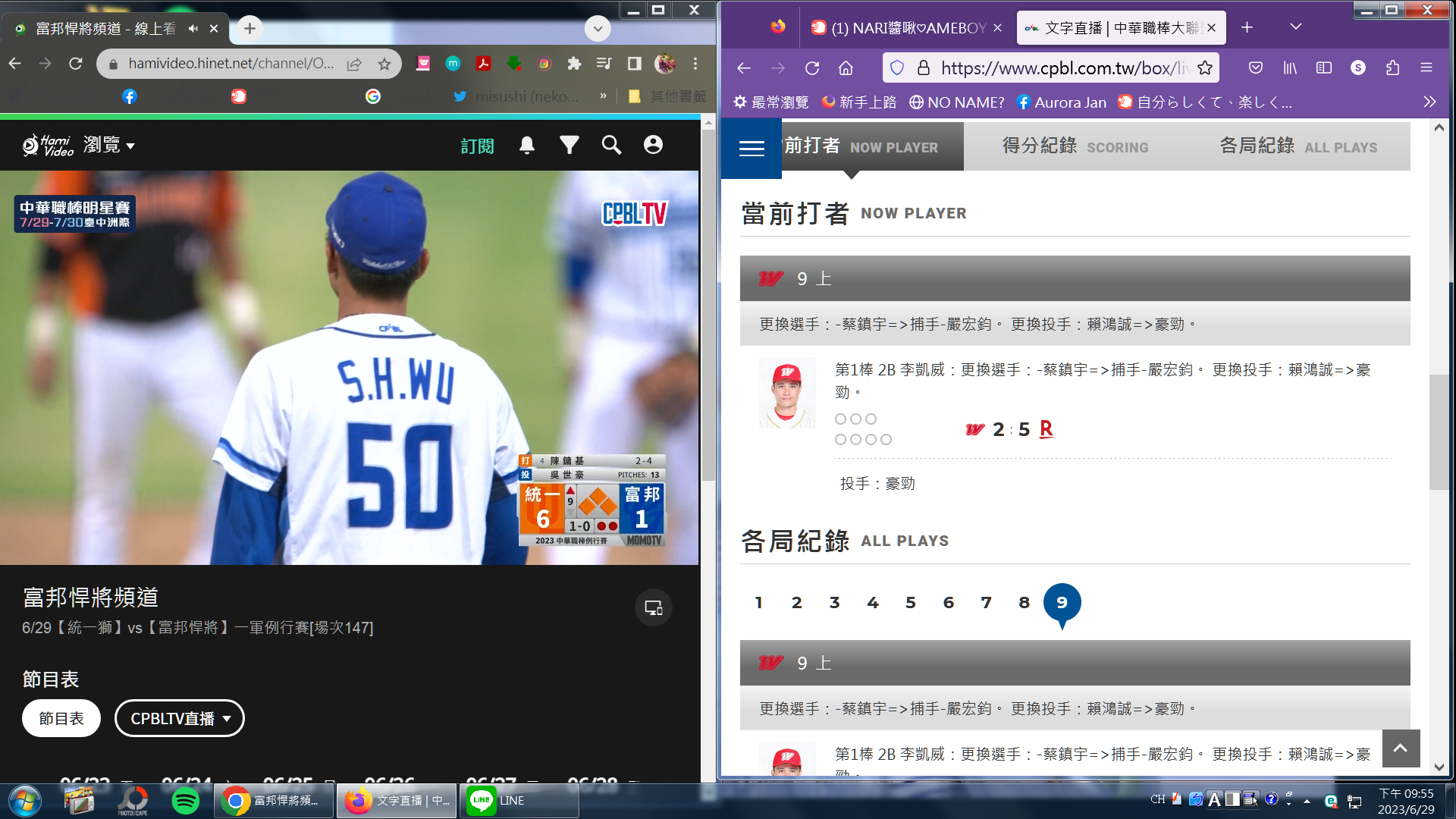1456x819 pixels.
Task: Show hidden system tray icons
Action: [x=1307, y=801]
